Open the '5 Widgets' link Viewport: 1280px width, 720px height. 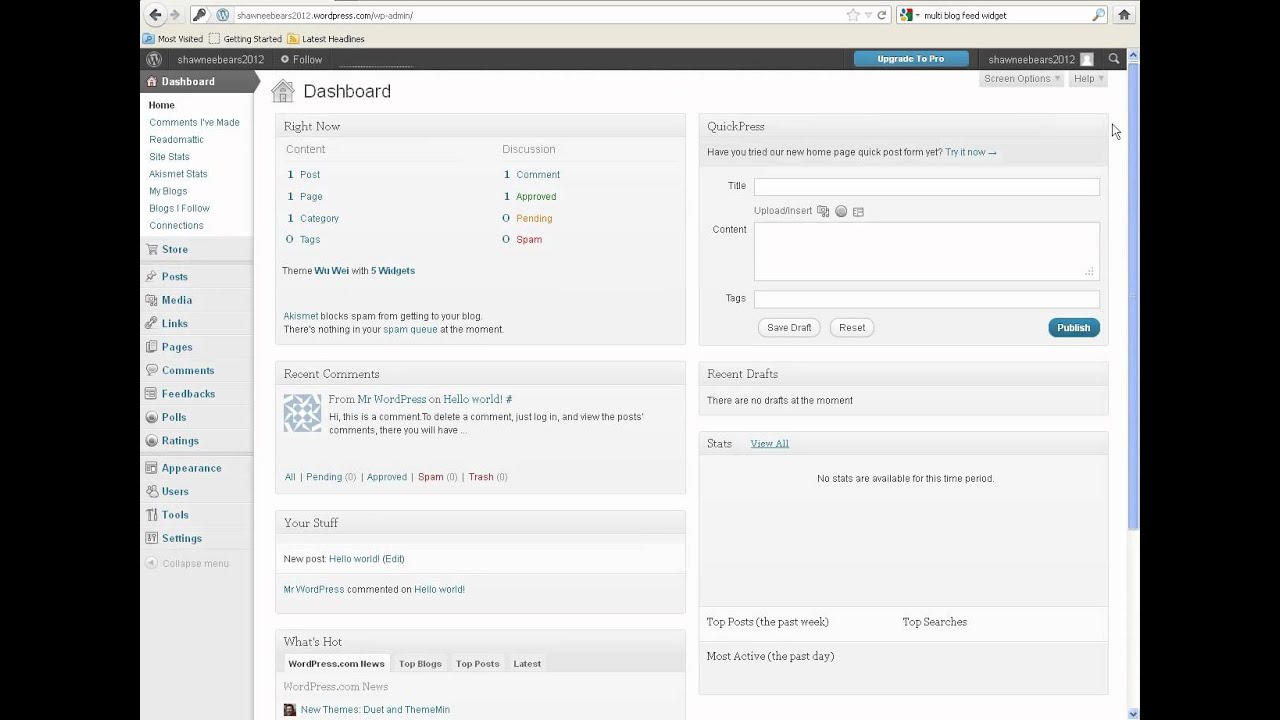[393, 271]
